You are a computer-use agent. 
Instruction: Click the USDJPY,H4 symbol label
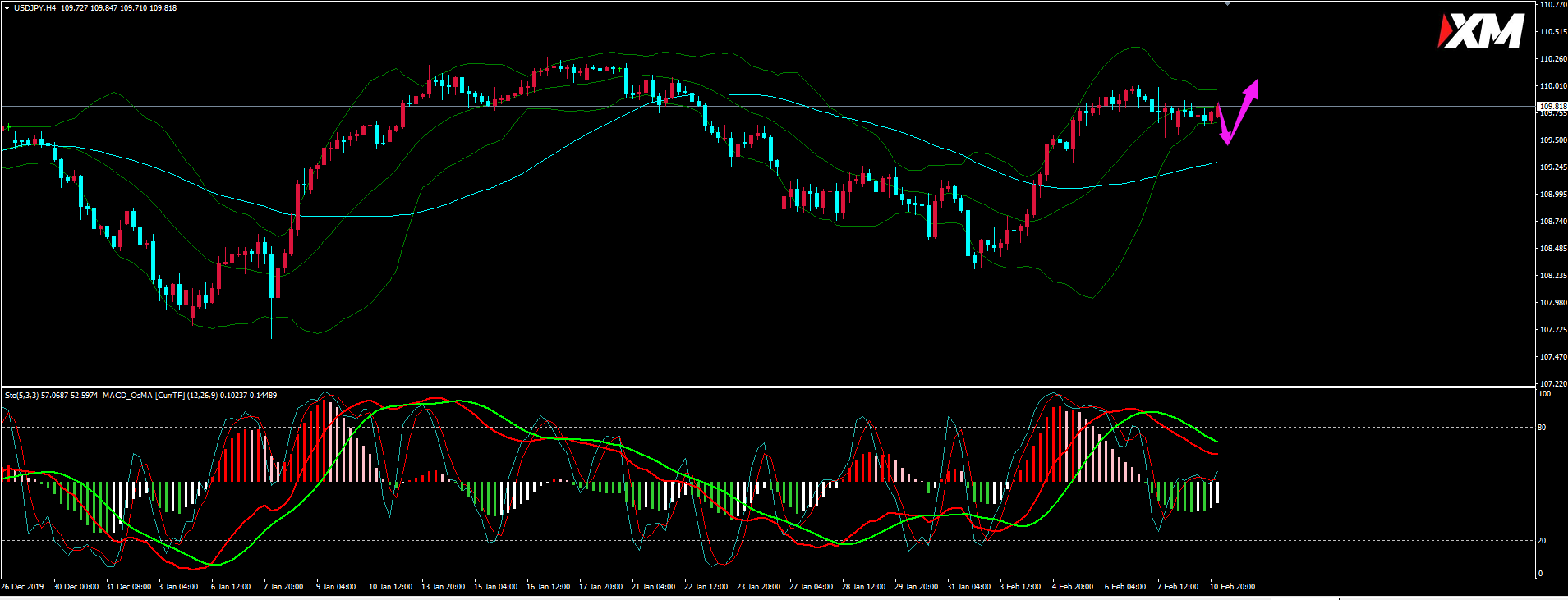pos(35,8)
